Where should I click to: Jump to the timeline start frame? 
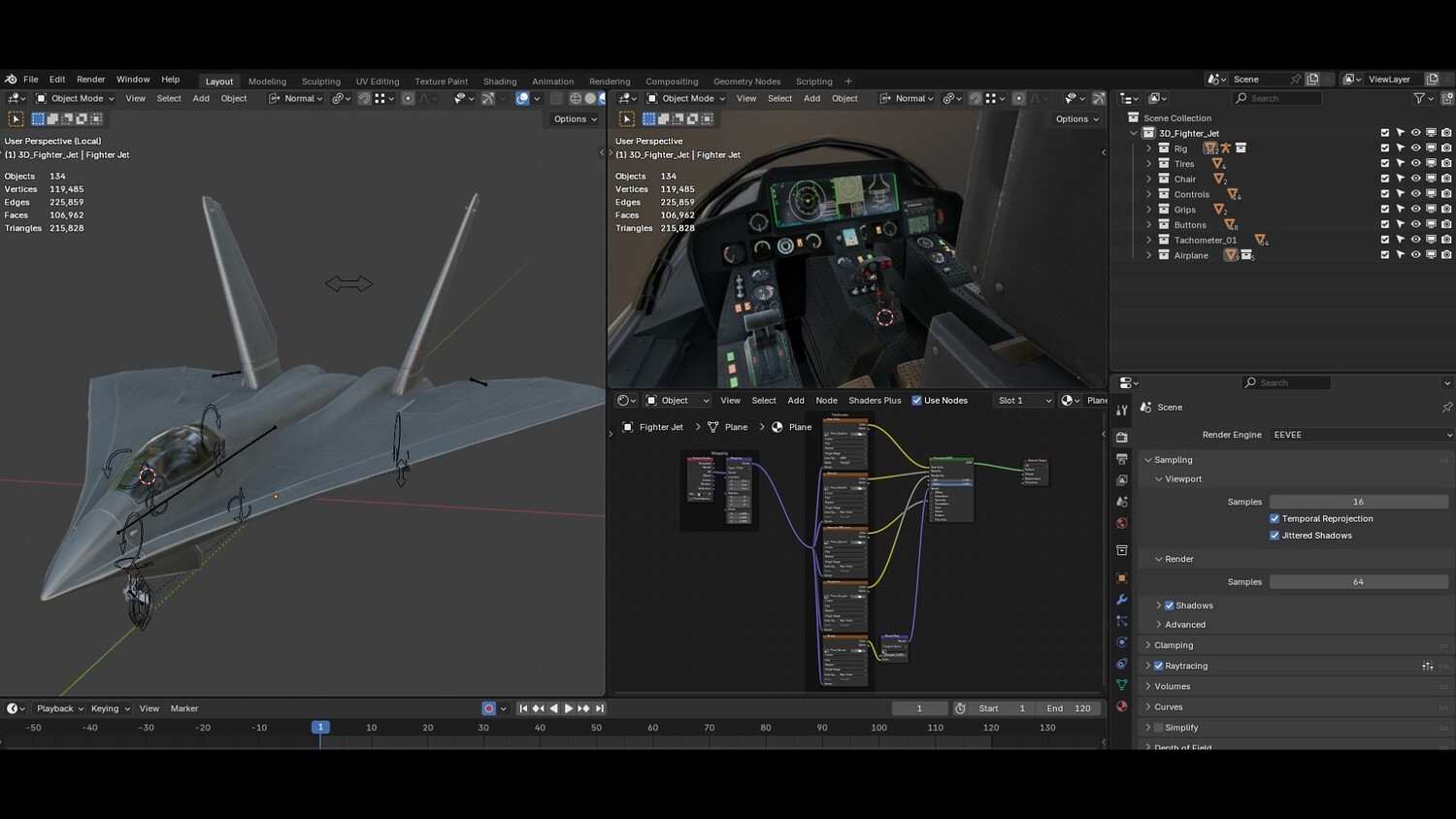523,708
